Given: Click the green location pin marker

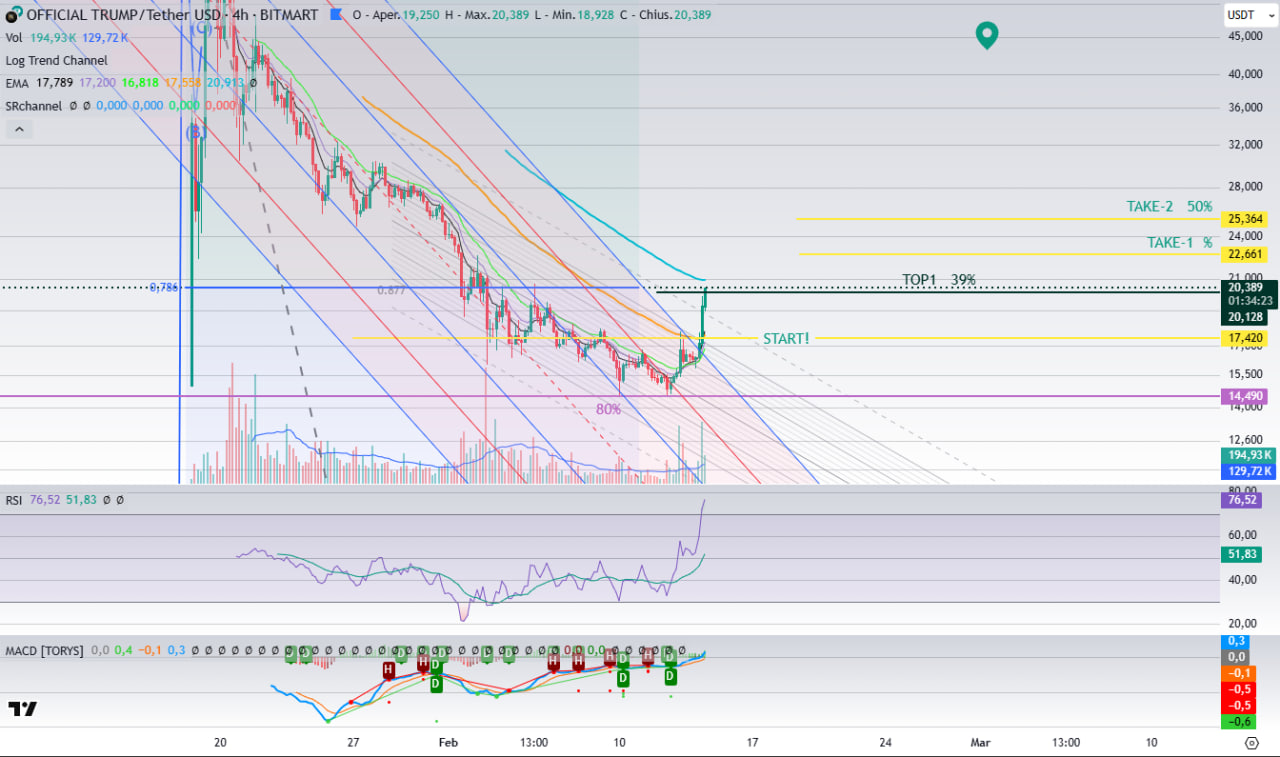Looking at the screenshot, I should click(987, 36).
